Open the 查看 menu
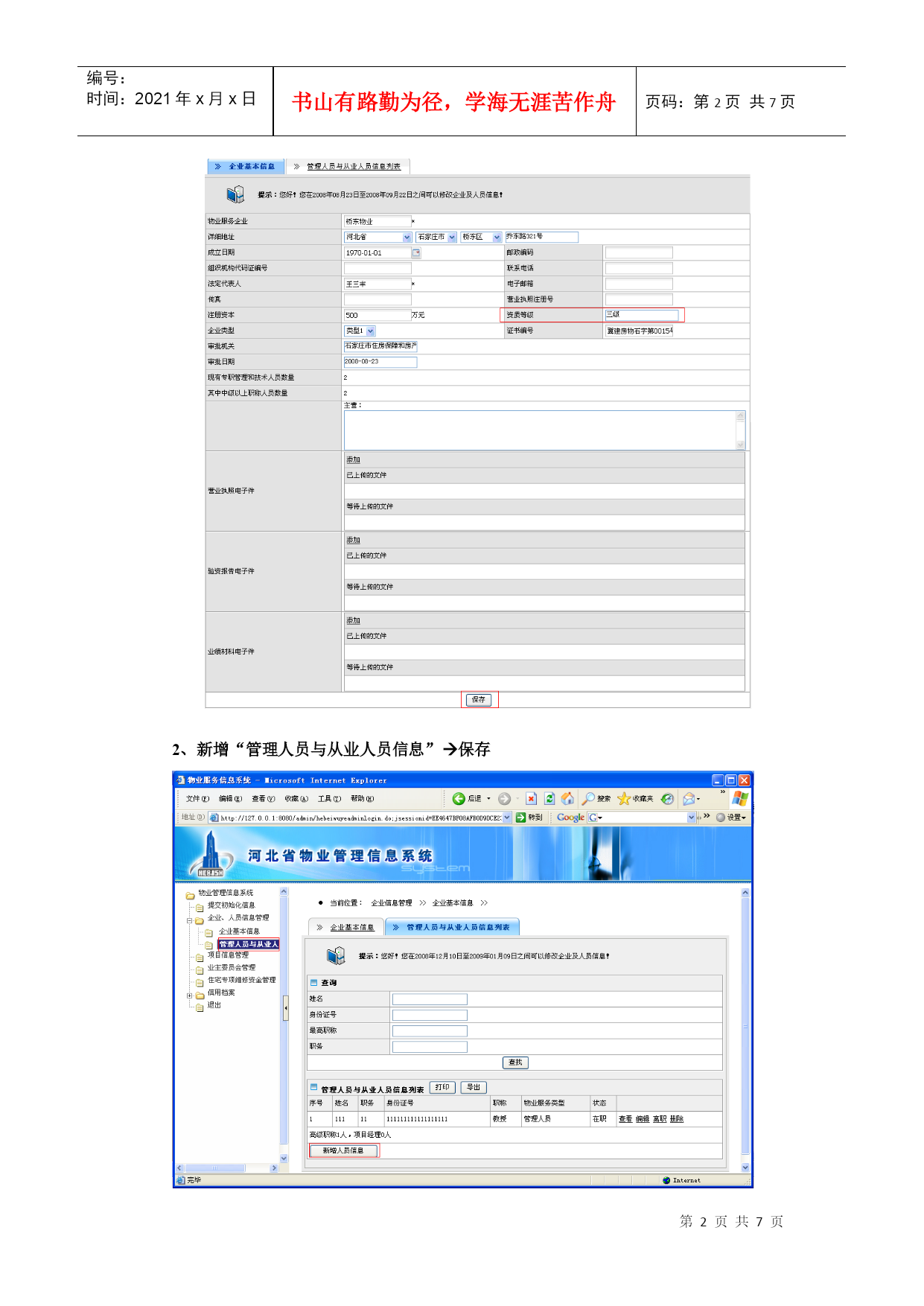This screenshot has height=1306, width=924. pyautogui.click(x=263, y=799)
